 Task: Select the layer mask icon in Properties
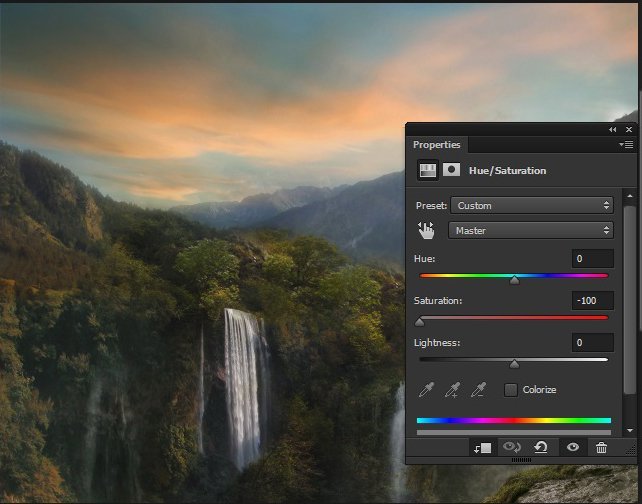click(451, 170)
